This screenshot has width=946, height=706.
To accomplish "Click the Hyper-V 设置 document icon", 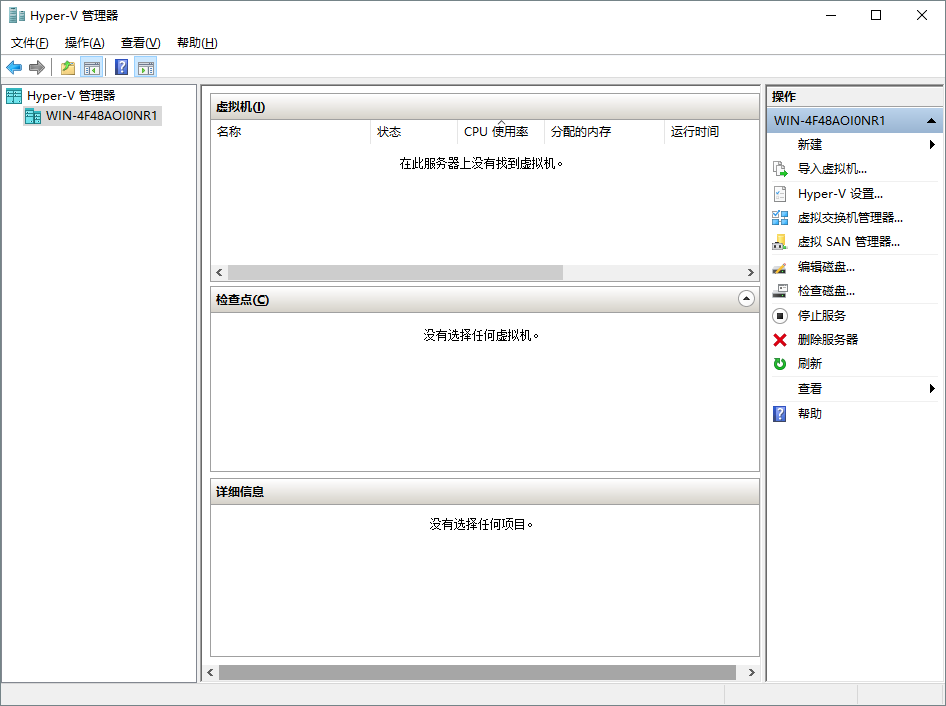I will pos(780,194).
